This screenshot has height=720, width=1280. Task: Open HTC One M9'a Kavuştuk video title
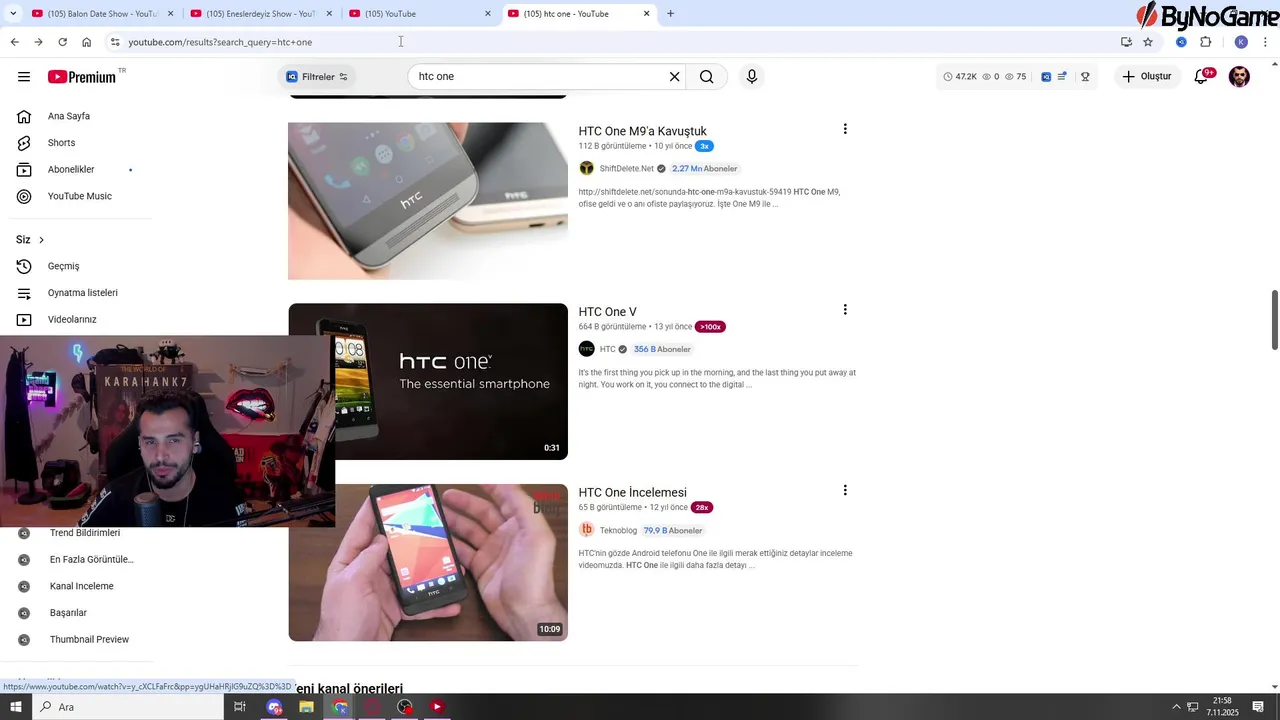[x=642, y=131]
